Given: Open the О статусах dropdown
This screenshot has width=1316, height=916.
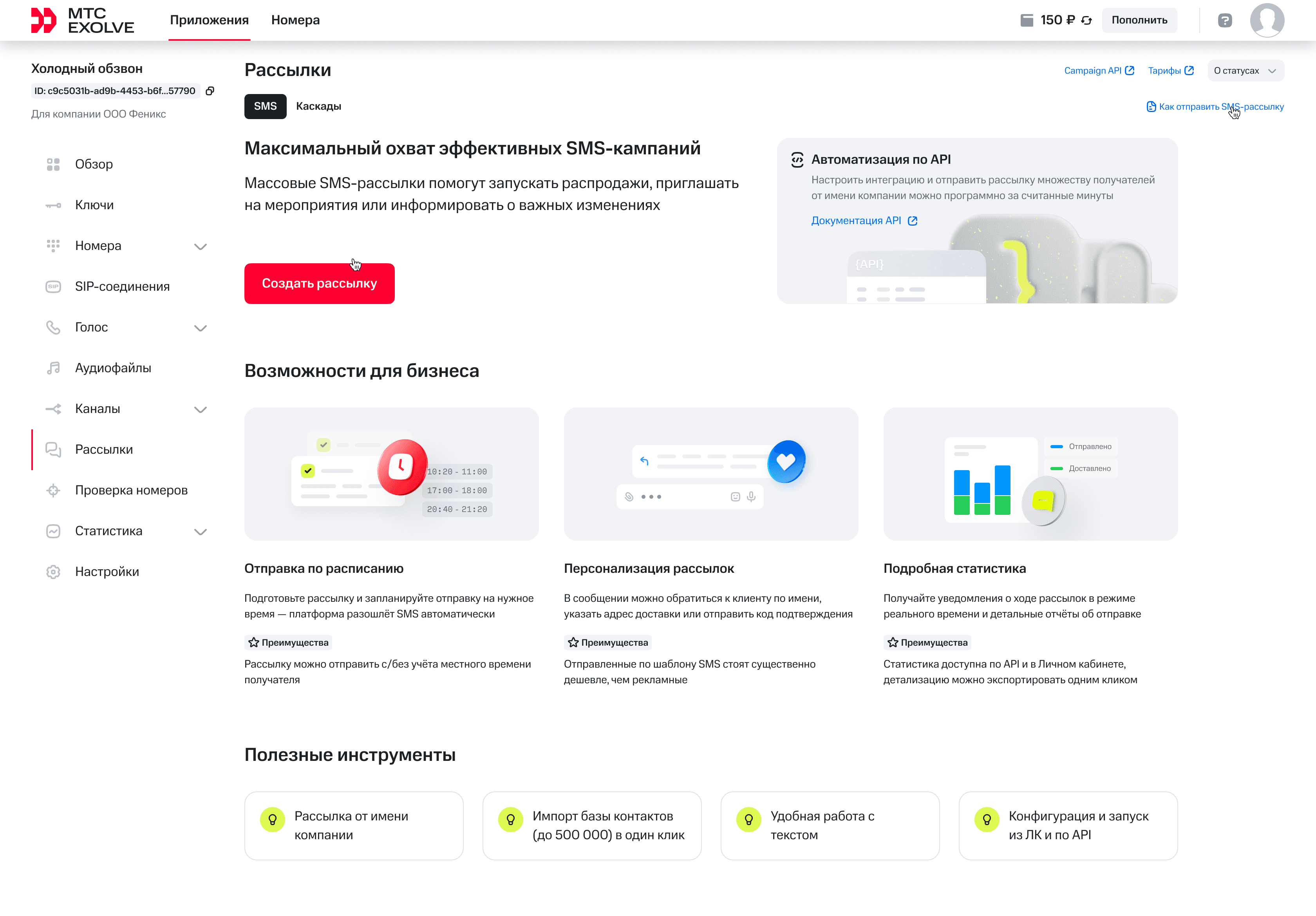Looking at the screenshot, I should pos(1245,71).
